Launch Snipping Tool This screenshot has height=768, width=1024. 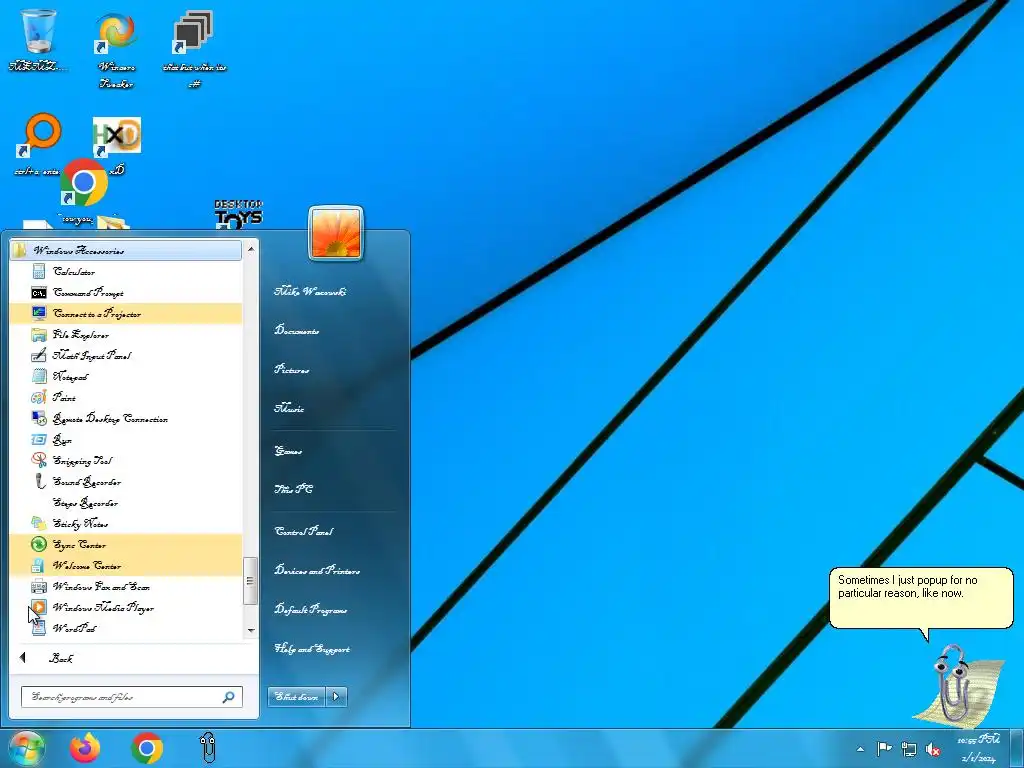(126, 460)
